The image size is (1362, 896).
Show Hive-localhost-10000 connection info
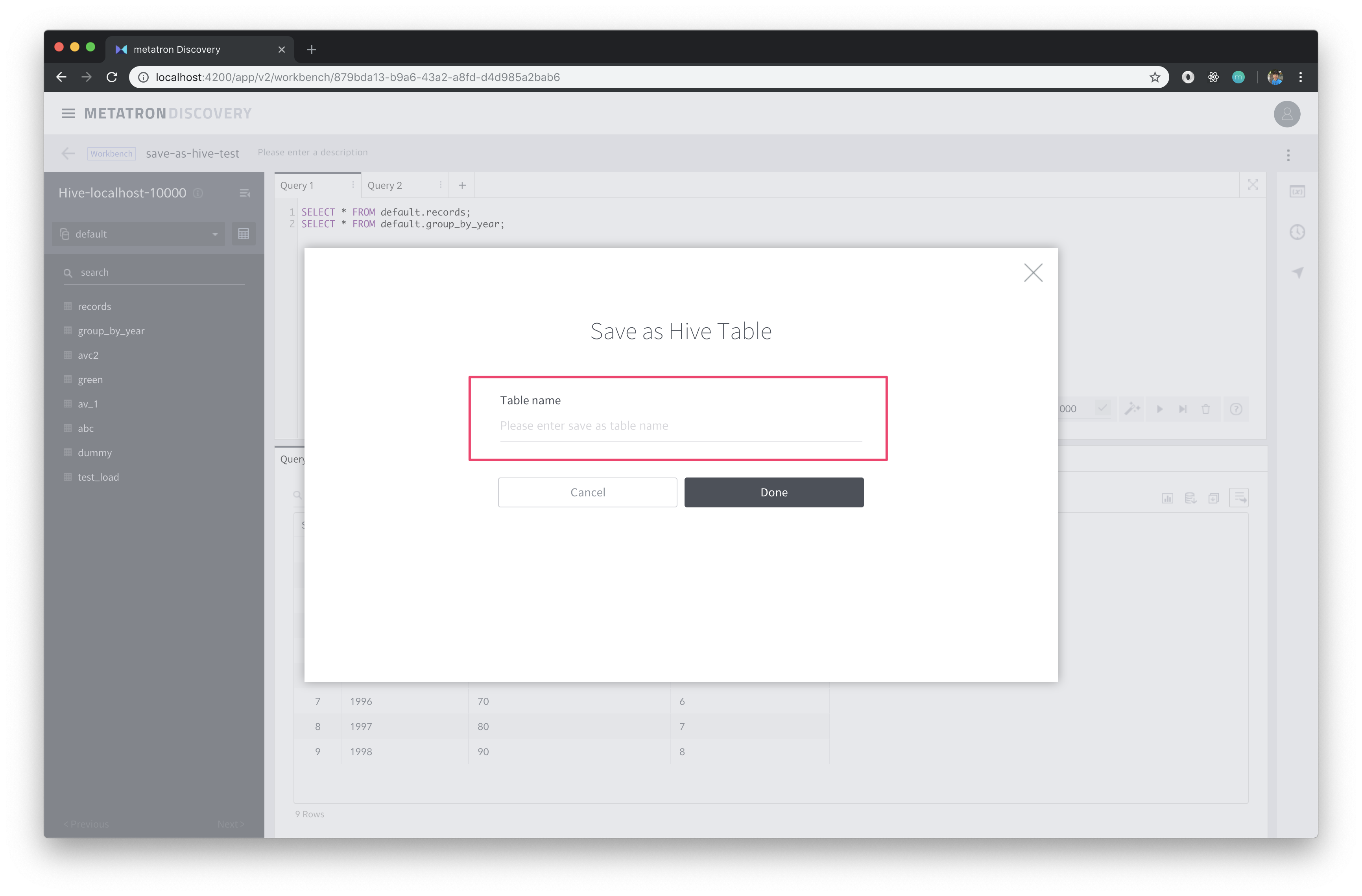(x=198, y=194)
